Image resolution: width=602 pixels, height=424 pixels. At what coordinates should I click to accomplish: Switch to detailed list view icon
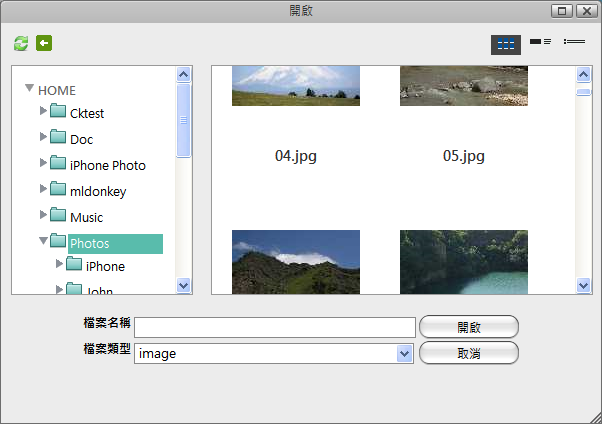574,43
